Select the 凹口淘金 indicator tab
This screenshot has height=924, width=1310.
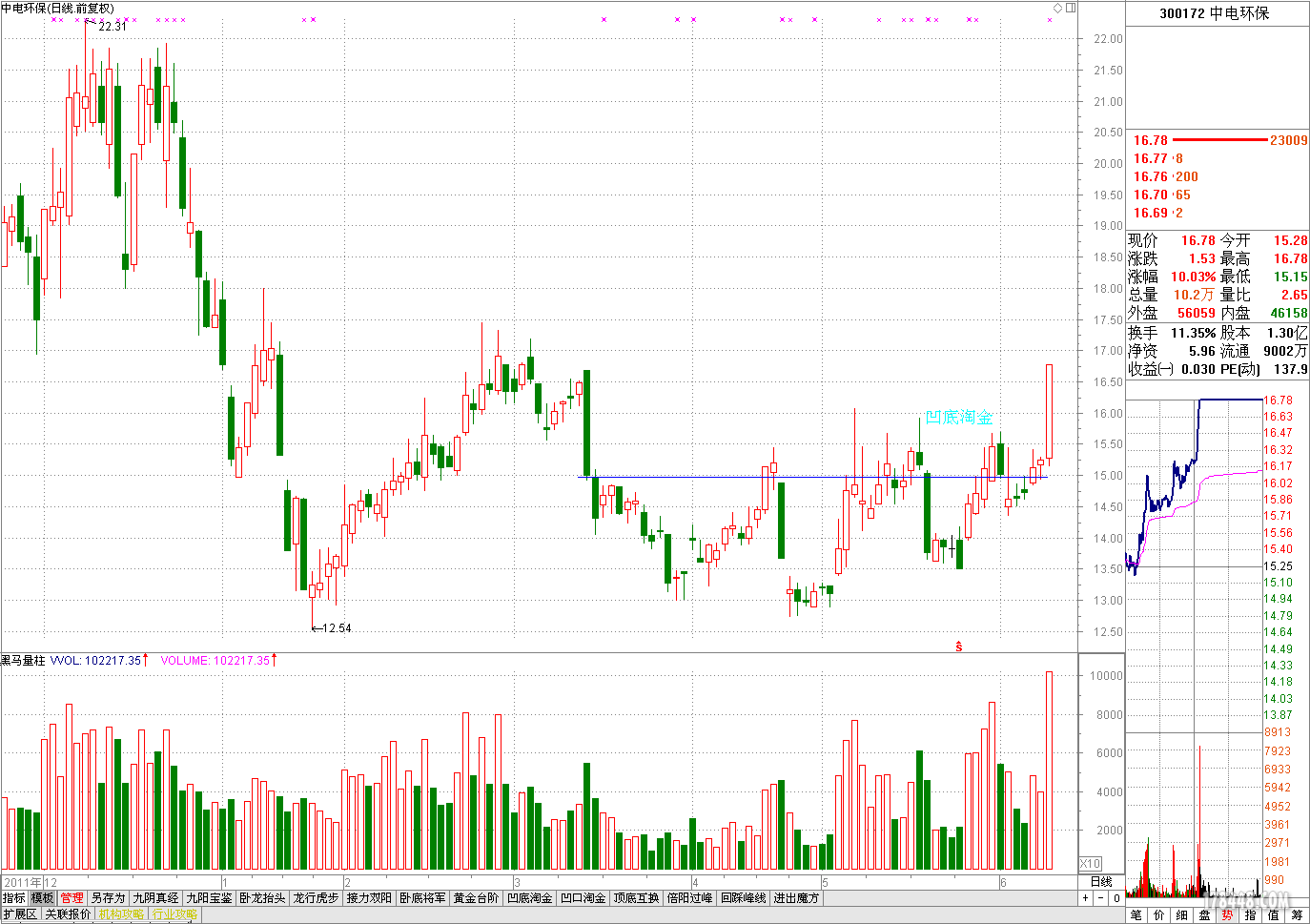583,898
